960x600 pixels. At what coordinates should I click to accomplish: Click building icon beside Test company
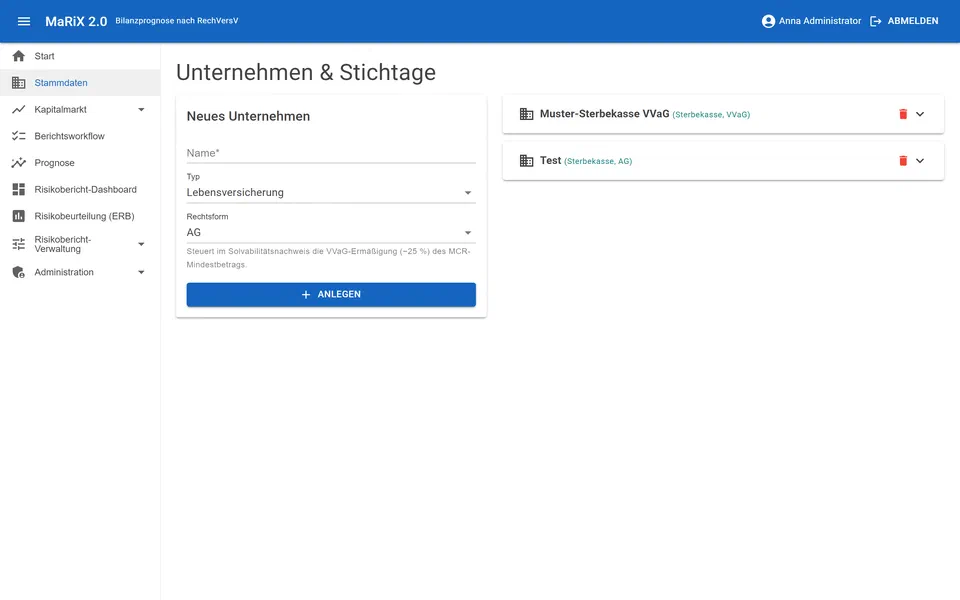coord(527,161)
